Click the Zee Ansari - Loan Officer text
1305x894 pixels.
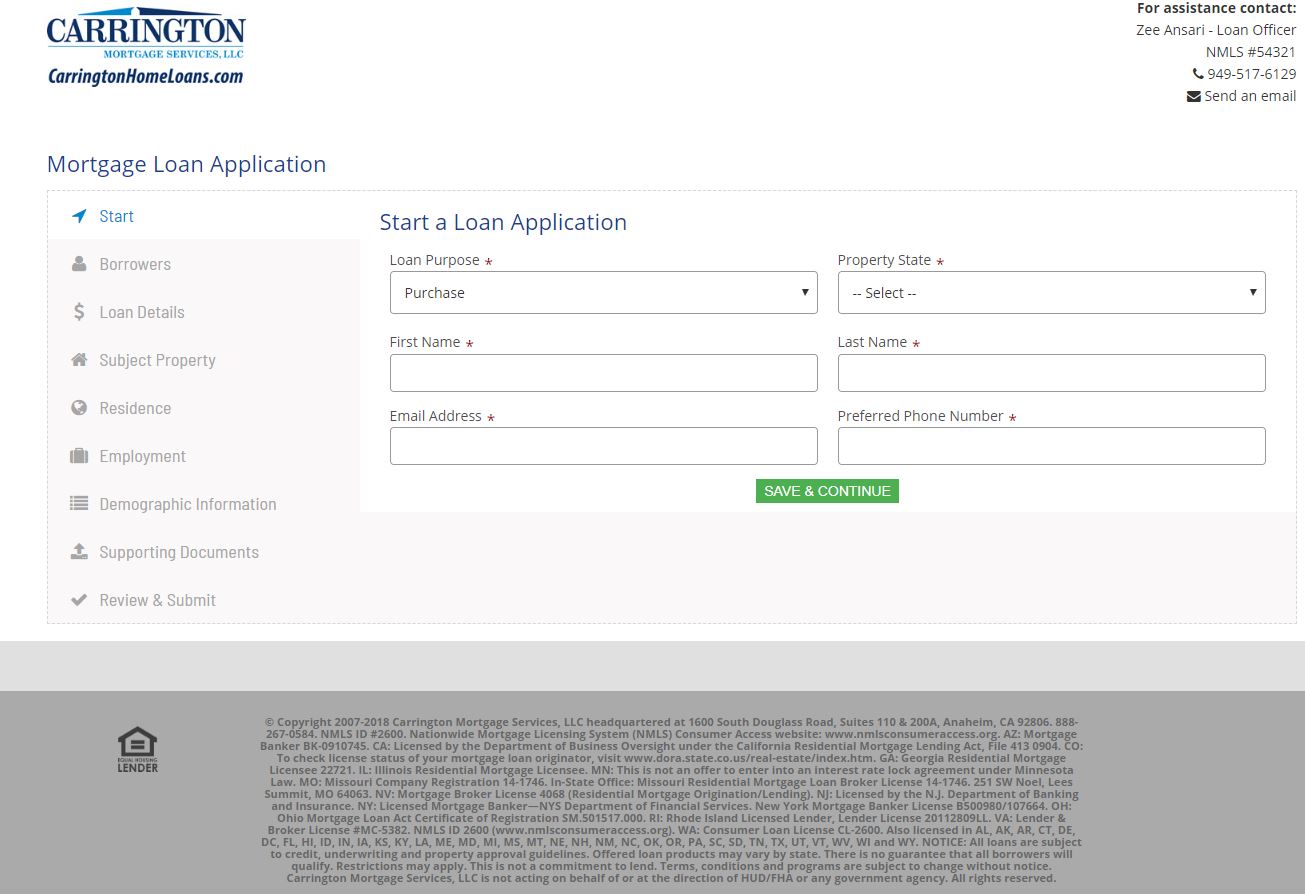(x=1216, y=30)
